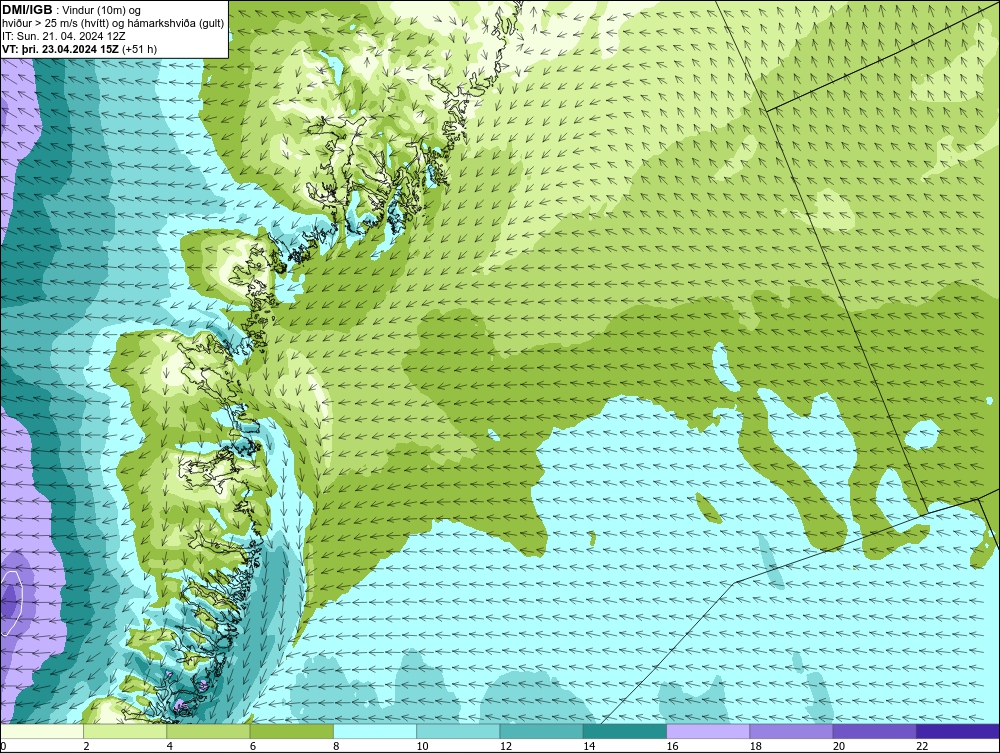Image resolution: width=1000 pixels, height=753 pixels.
Task: Click the 'DMI/IGB : Vindur (10m) og' title text
Action: coord(71,10)
